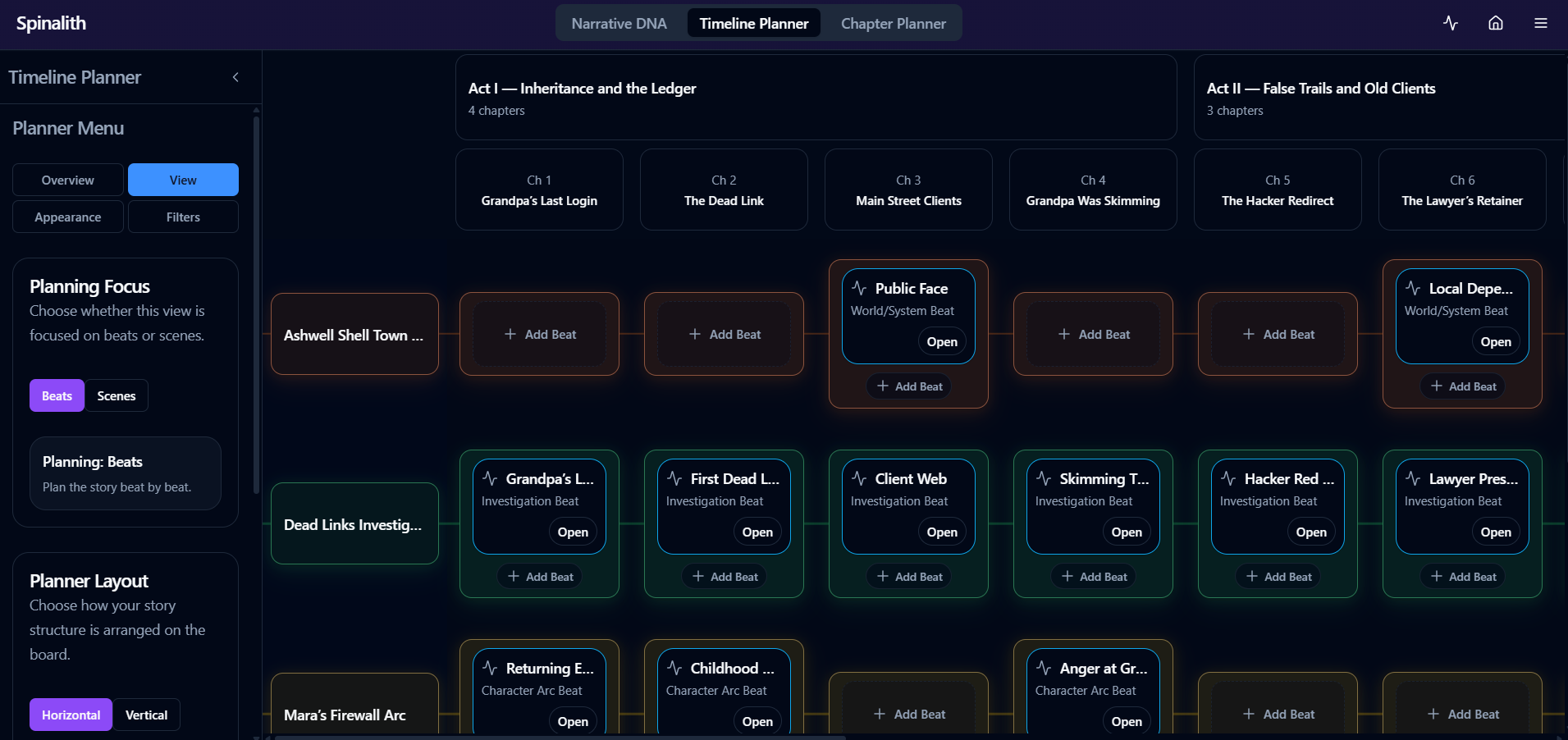Screen dimensions: 1568x740
Task: Click pulse icon on Lawyer Pres... beat
Action: click(x=1413, y=478)
